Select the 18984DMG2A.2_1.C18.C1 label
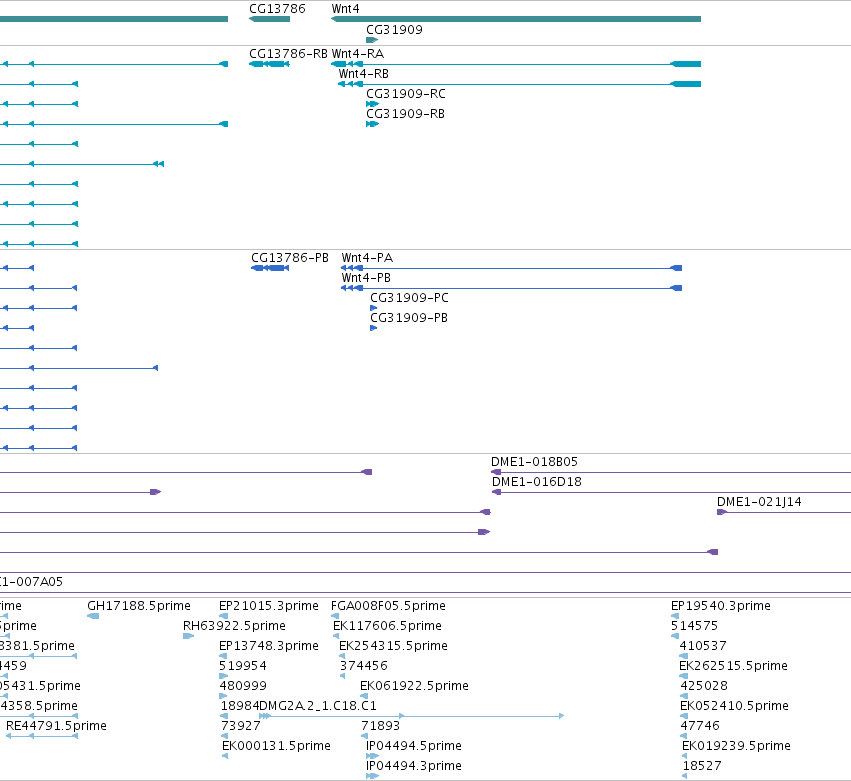The image size is (851, 781). 299,706
